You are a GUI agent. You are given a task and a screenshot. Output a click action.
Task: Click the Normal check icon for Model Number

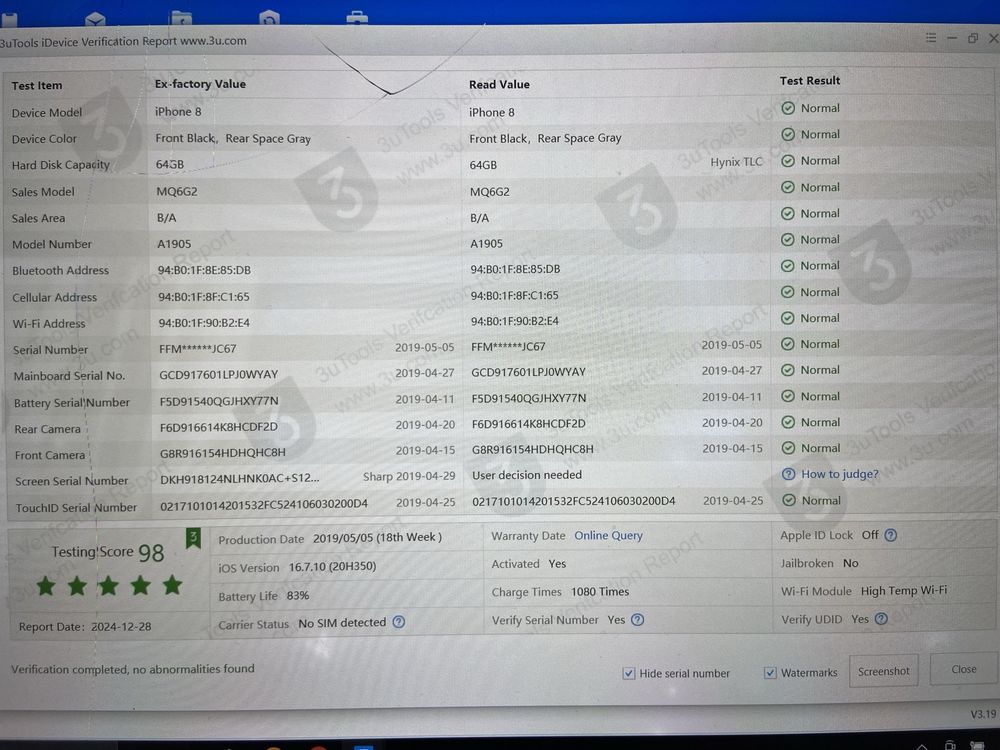788,240
